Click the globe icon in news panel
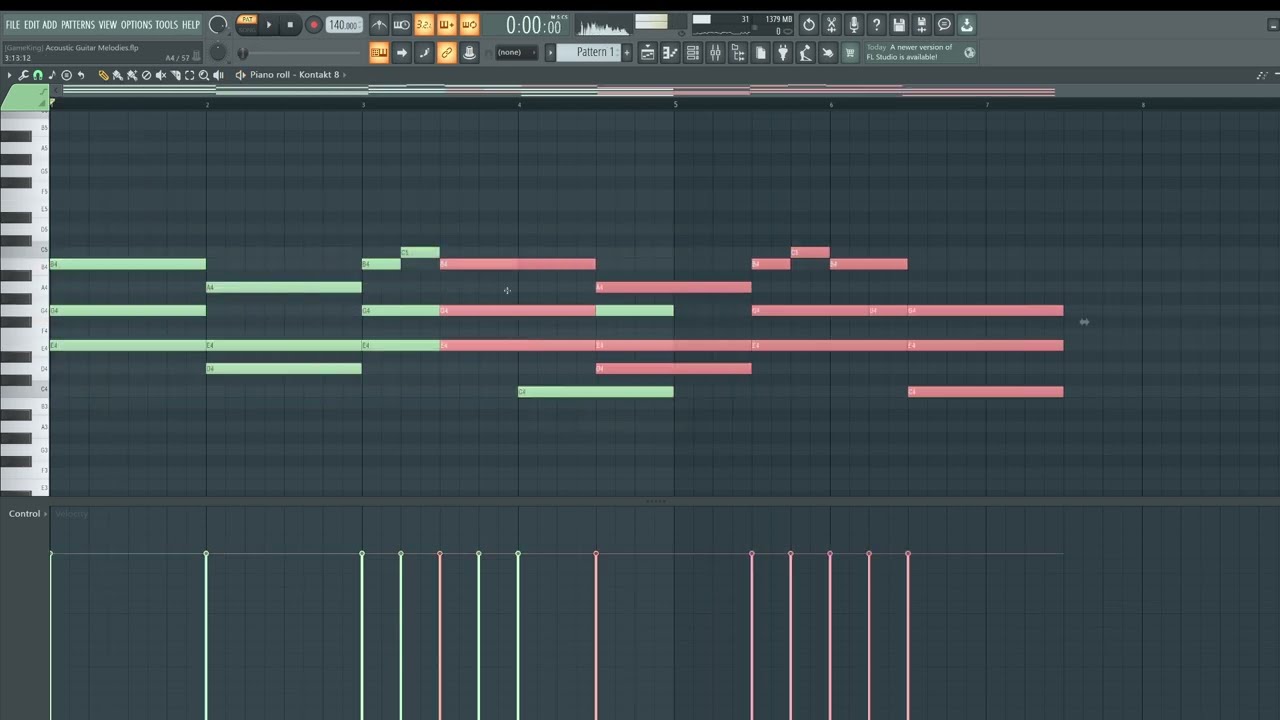 point(969,53)
